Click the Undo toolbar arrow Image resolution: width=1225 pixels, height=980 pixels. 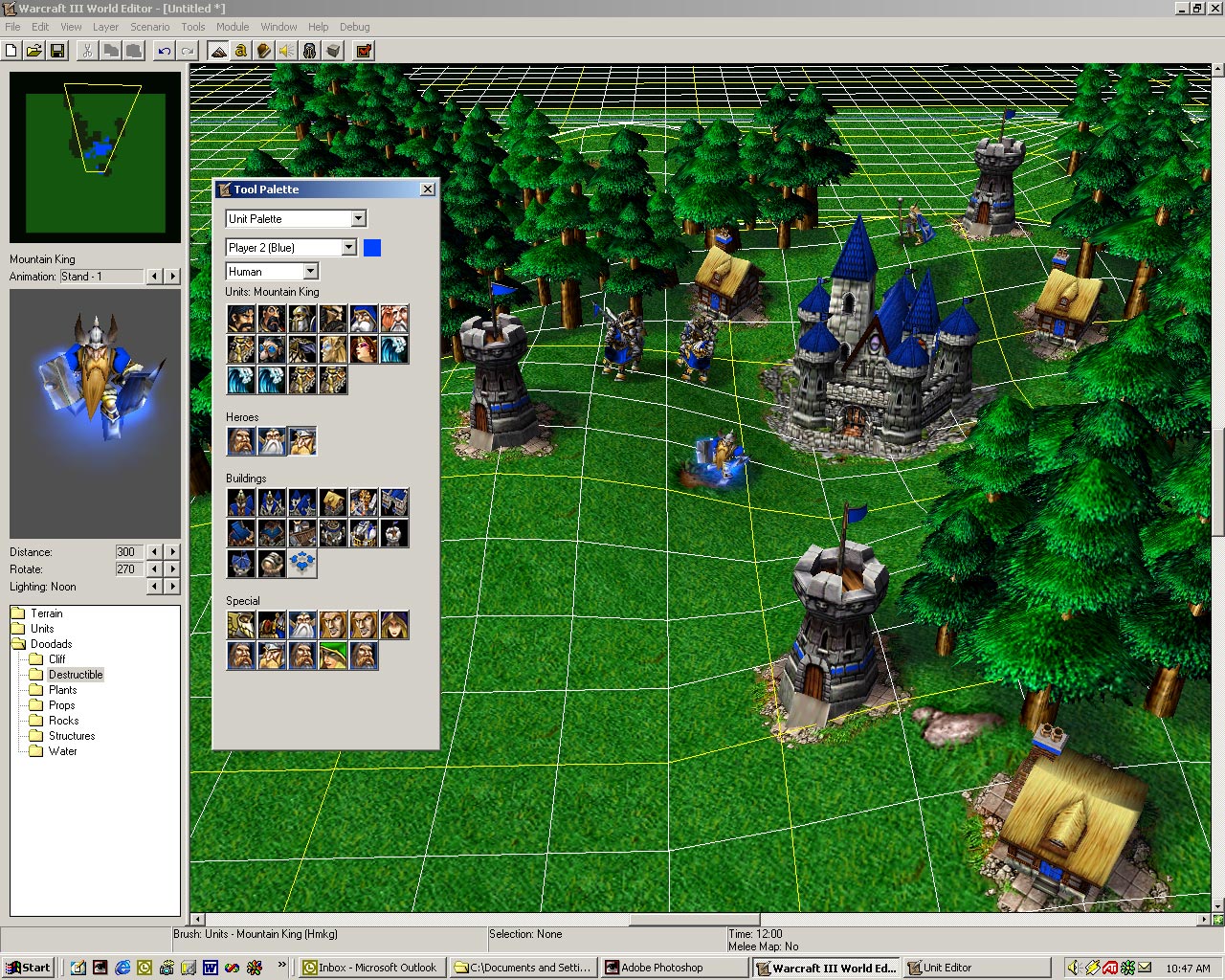(x=165, y=51)
